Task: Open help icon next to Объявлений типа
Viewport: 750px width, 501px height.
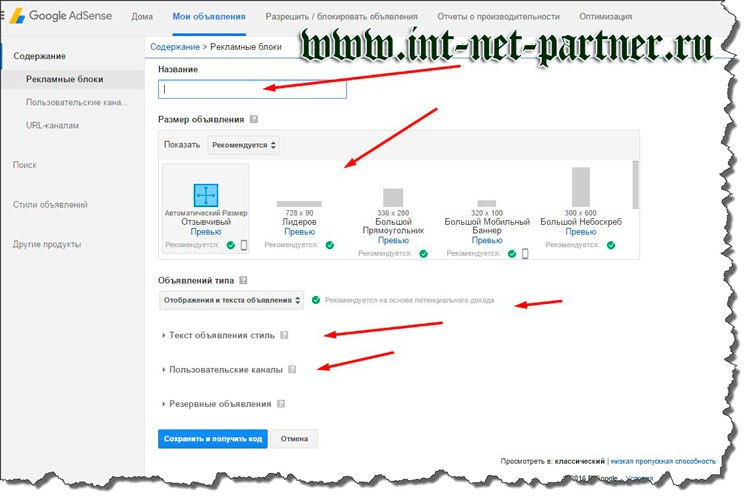Action: coord(243,280)
